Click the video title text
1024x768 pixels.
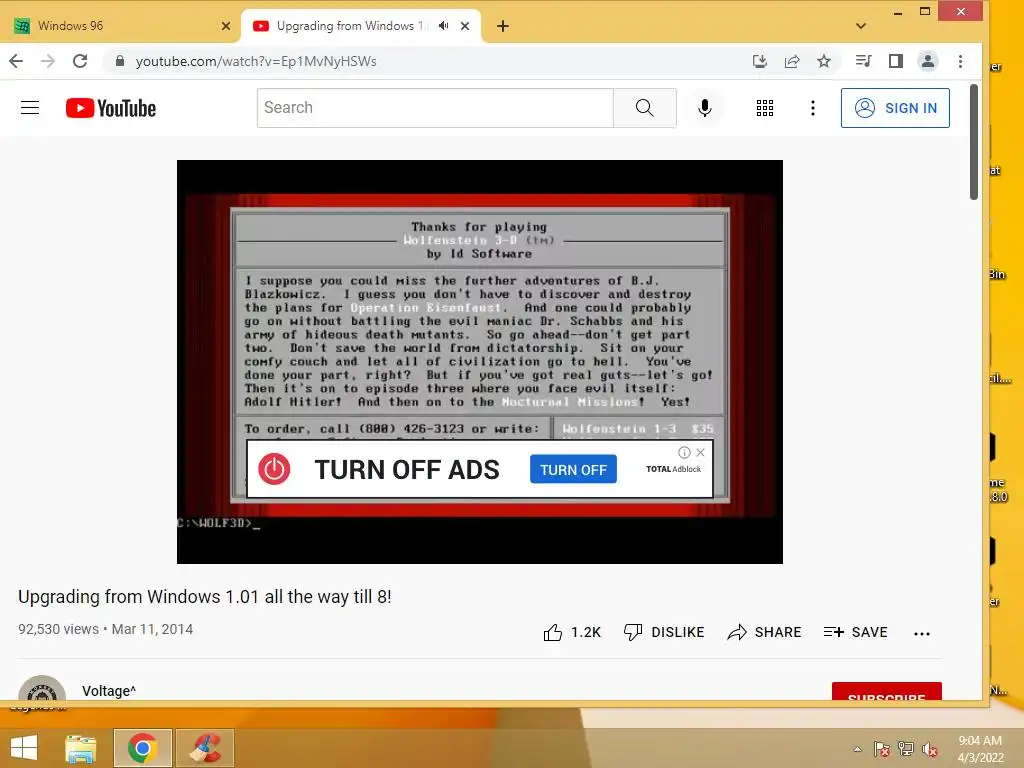[x=204, y=597]
